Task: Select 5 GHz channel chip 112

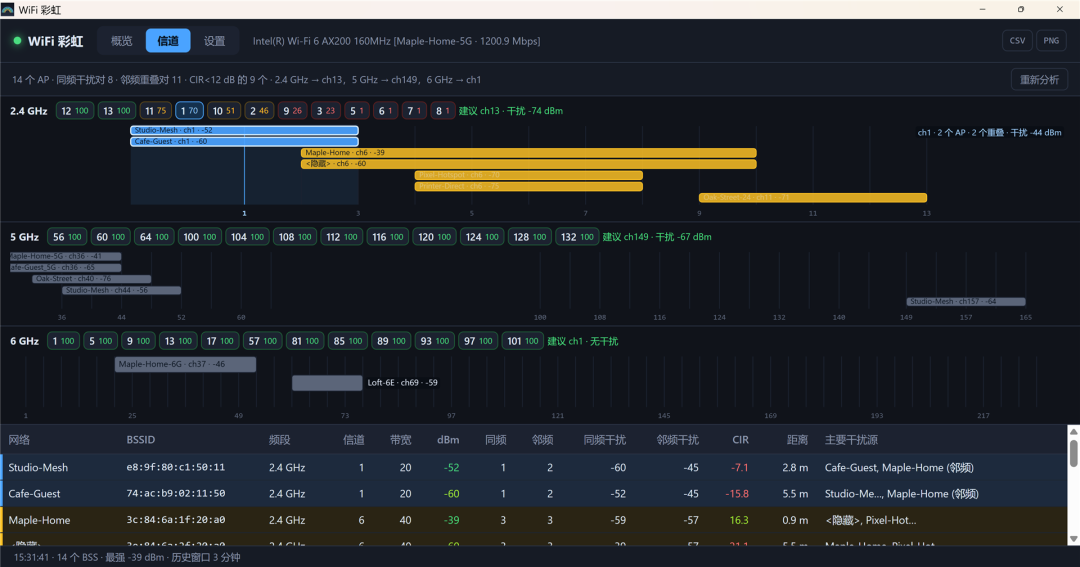Action: click(x=342, y=237)
